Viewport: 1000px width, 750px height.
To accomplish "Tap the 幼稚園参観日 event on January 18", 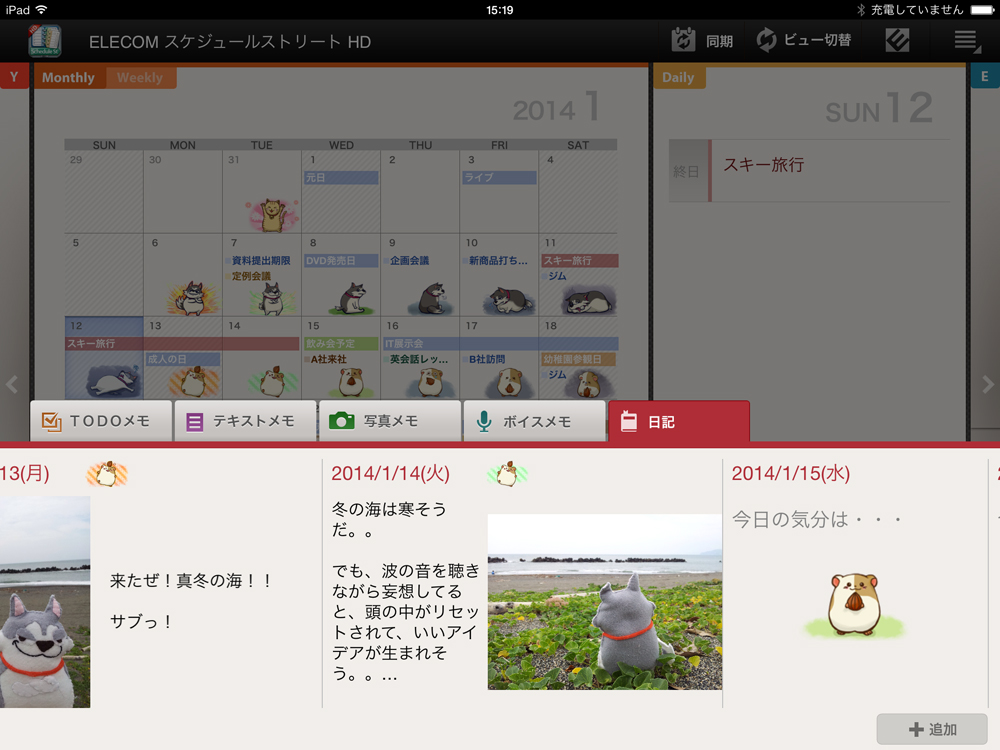I will [578, 359].
